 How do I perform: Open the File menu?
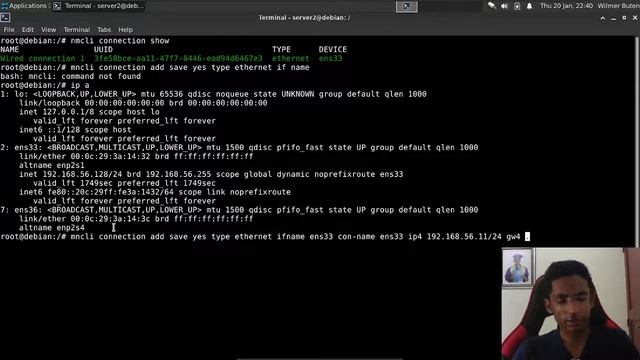[9, 30]
